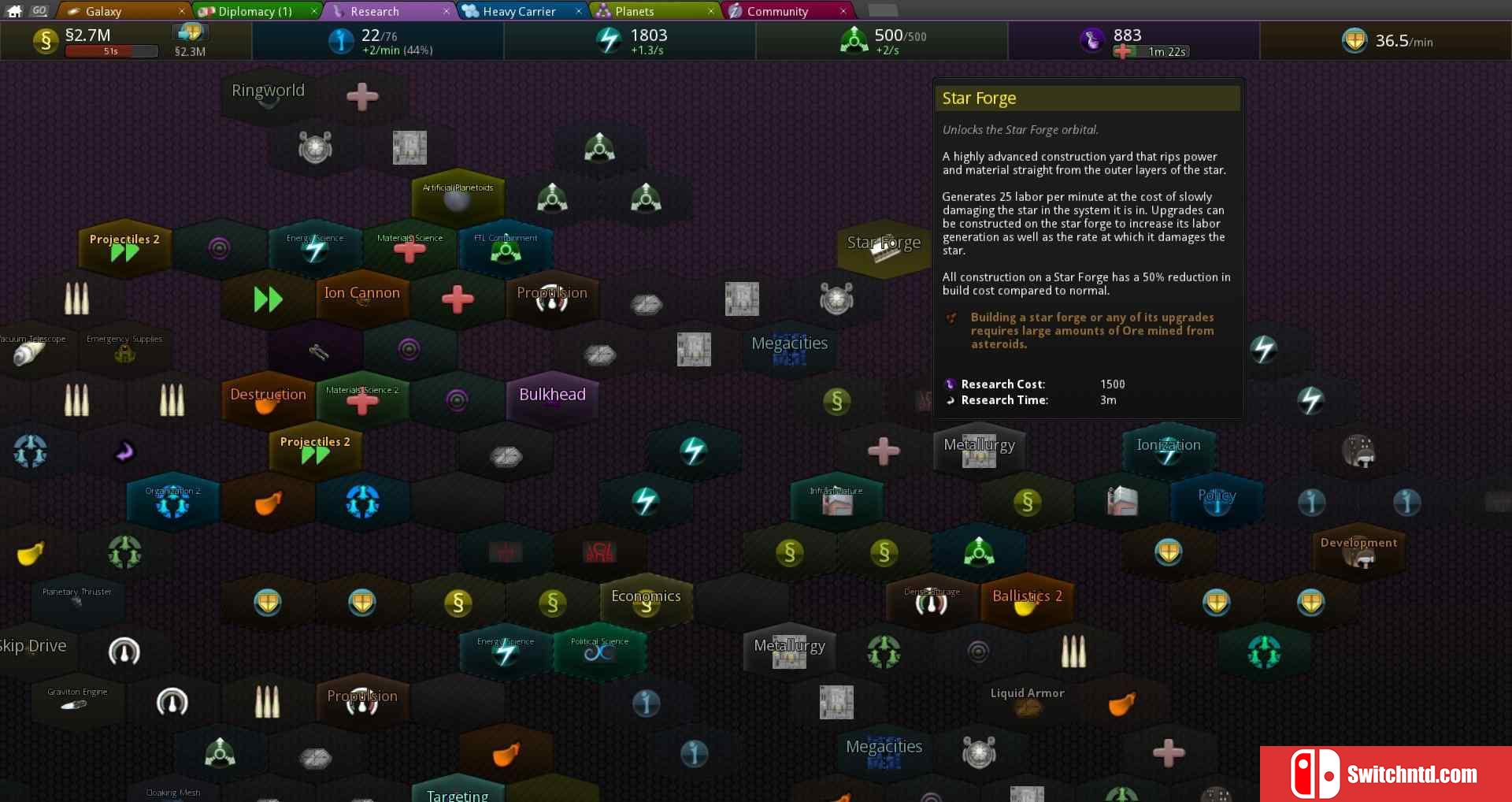The height and width of the screenshot is (802, 1512).
Task: Click the energy lightning resource icon
Action: coord(608,40)
